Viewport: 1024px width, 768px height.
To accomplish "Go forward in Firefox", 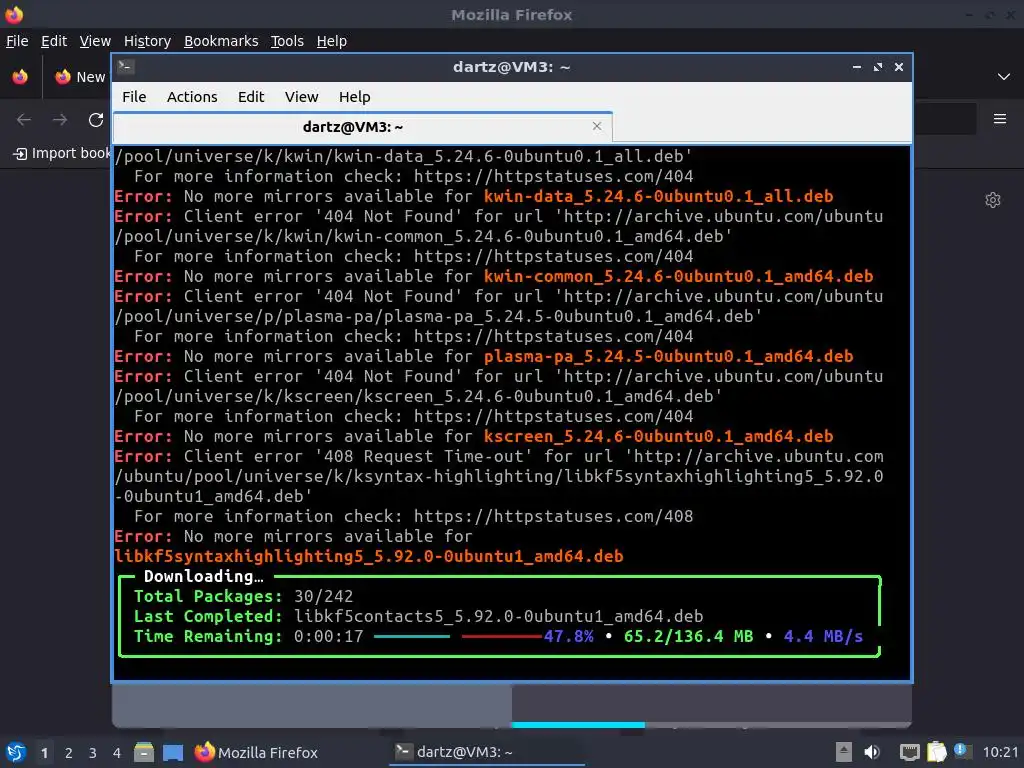I will [60, 120].
